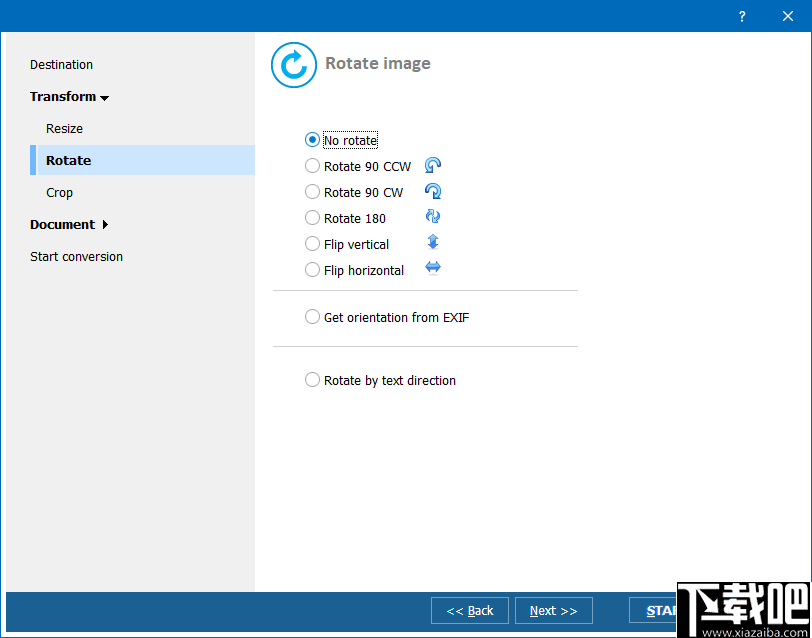The image size is (812, 638).
Task: Click the Rotate image header icon
Action: tap(294, 65)
